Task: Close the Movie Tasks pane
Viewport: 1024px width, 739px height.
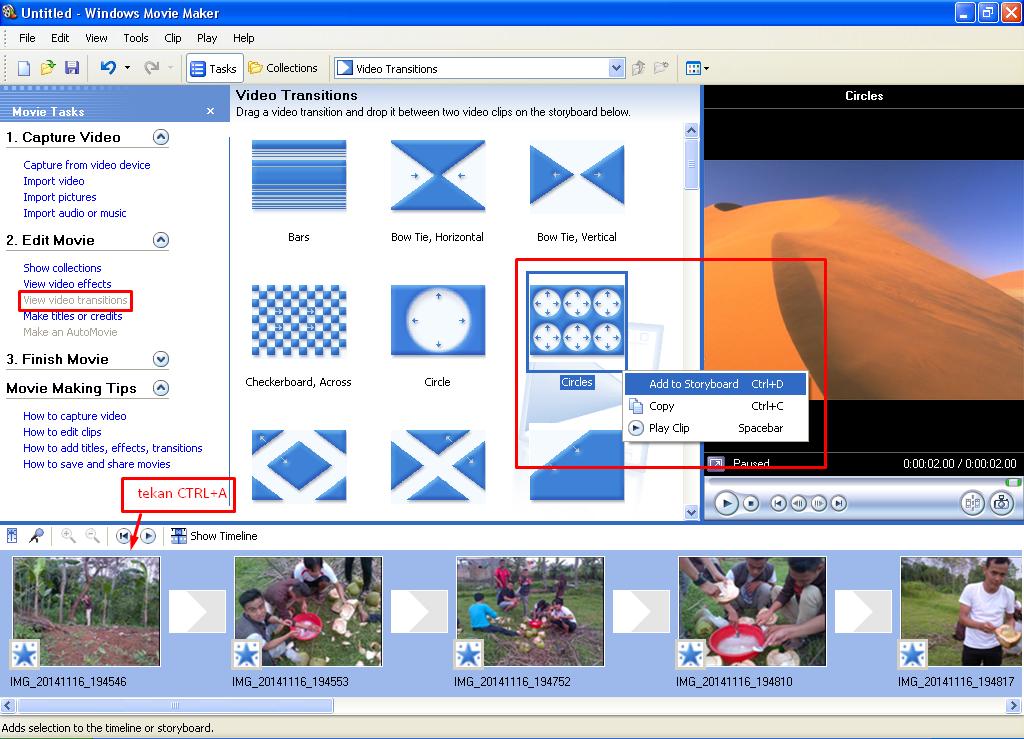Action: pos(210,111)
